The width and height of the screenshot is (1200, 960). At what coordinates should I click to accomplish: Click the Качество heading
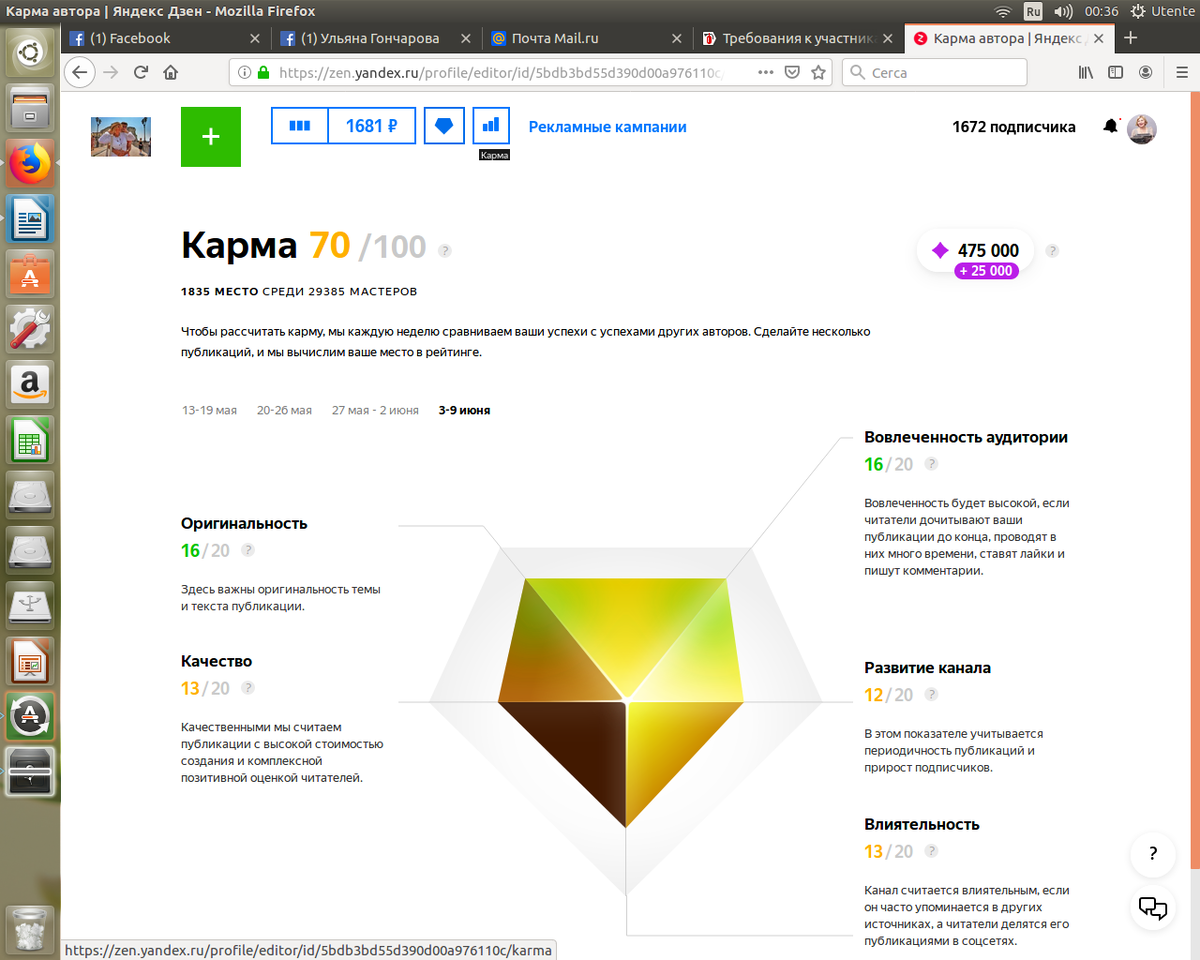[x=216, y=661]
